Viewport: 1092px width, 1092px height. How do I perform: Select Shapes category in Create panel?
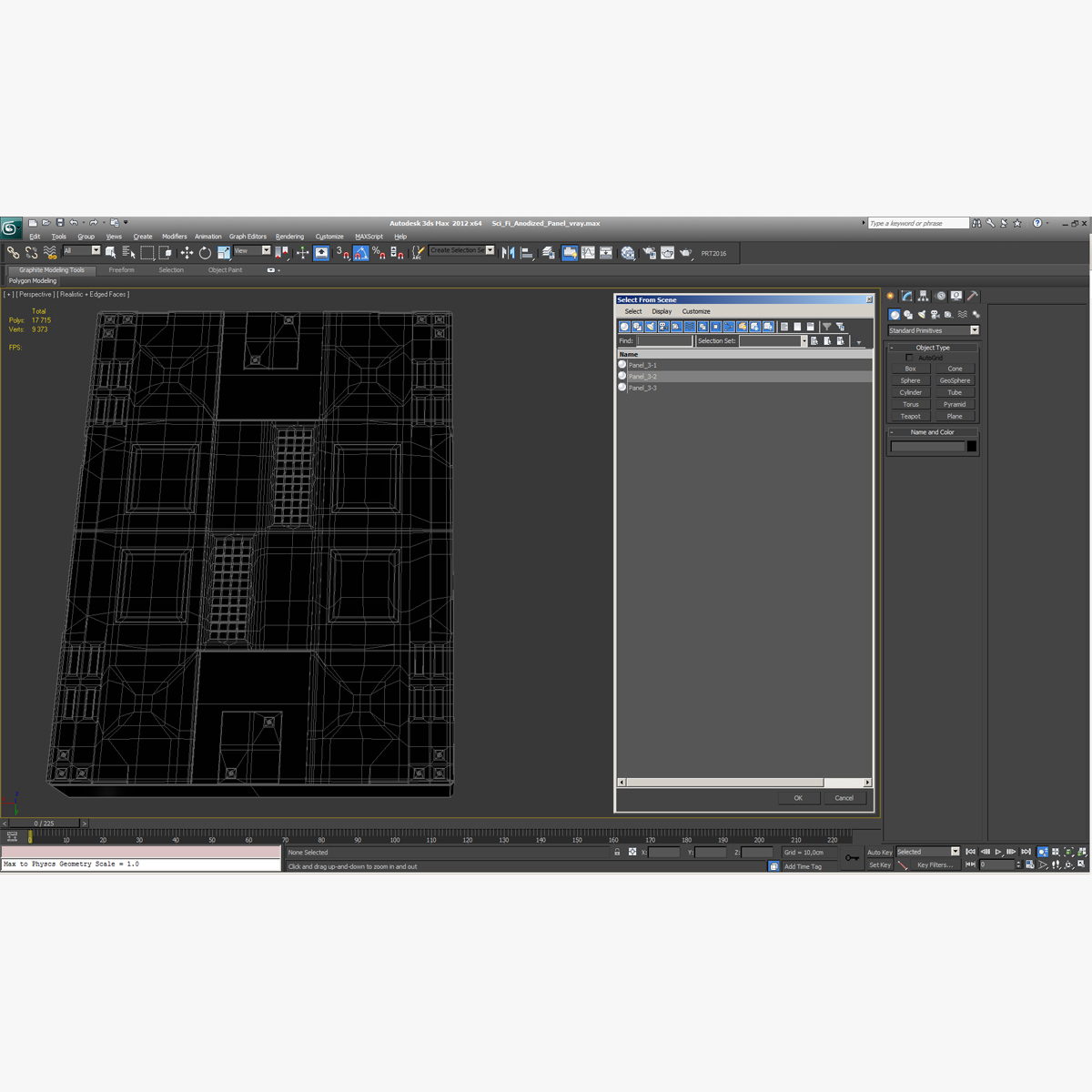pos(907,315)
